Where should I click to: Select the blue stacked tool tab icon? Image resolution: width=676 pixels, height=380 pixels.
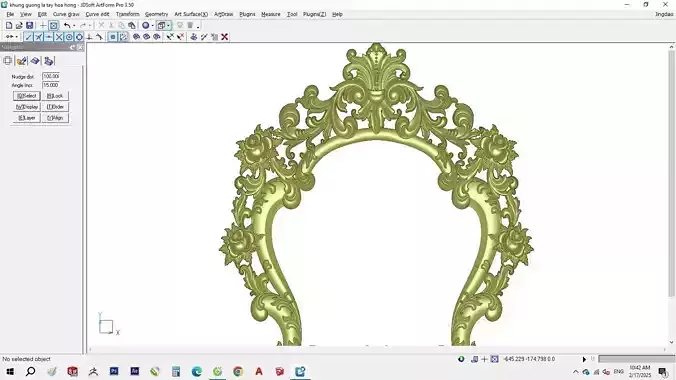pyautogui.click(x=49, y=61)
